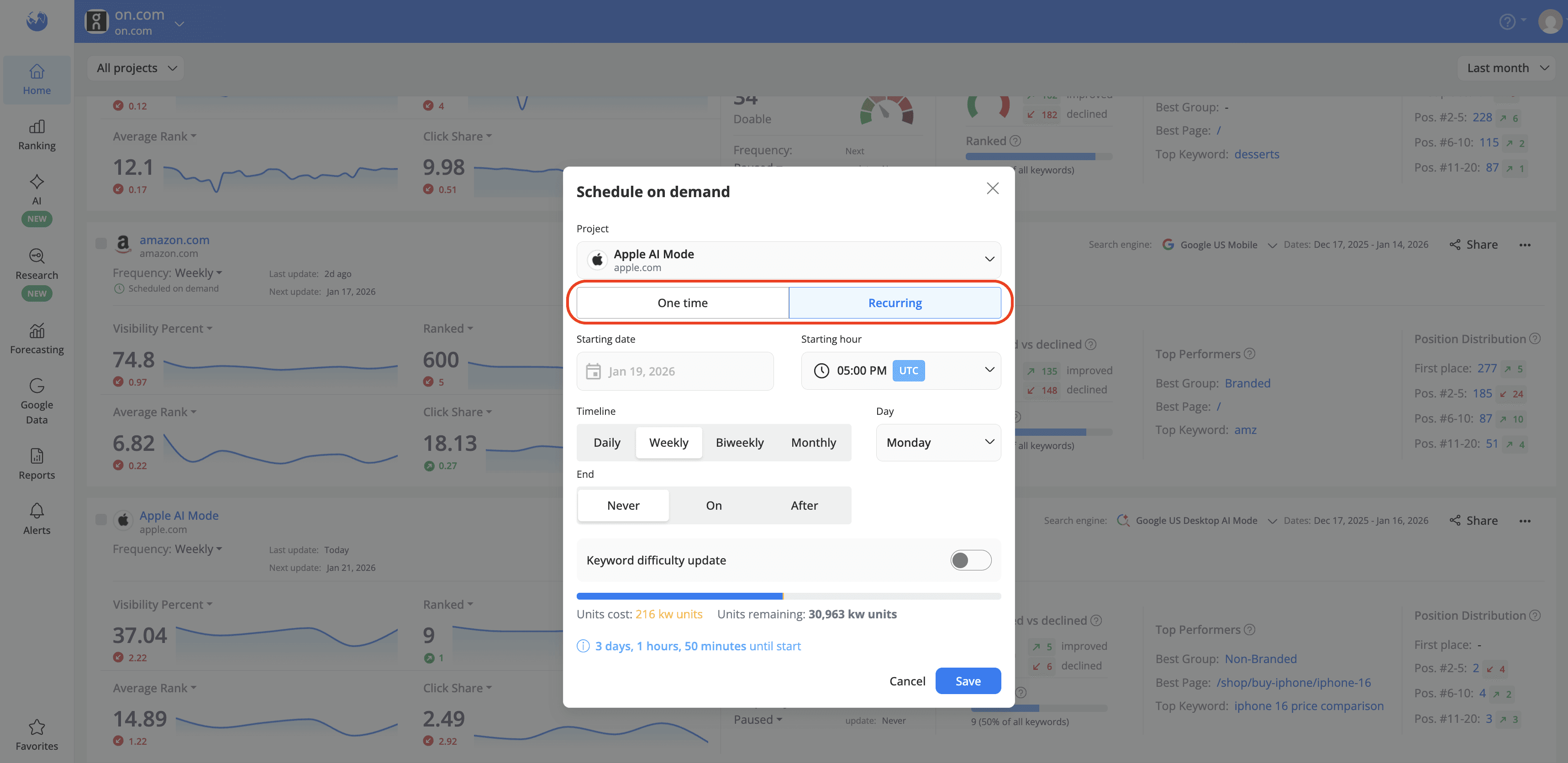The height and width of the screenshot is (763, 1568).
Task: Click the user profile avatar
Action: pyautogui.click(x=1551, y=21)
